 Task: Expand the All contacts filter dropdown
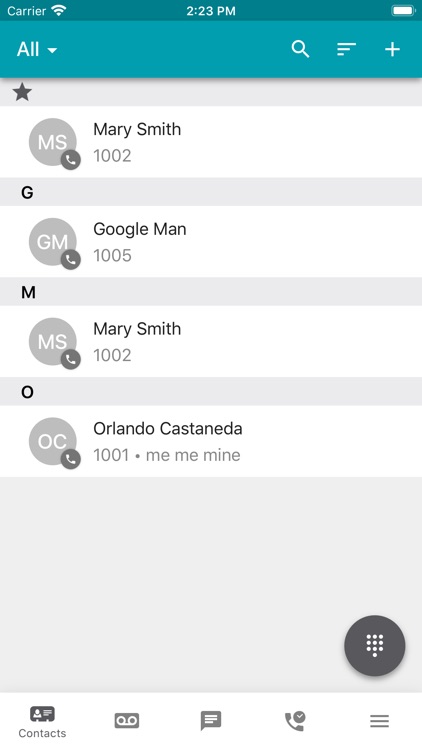[37, 49]
